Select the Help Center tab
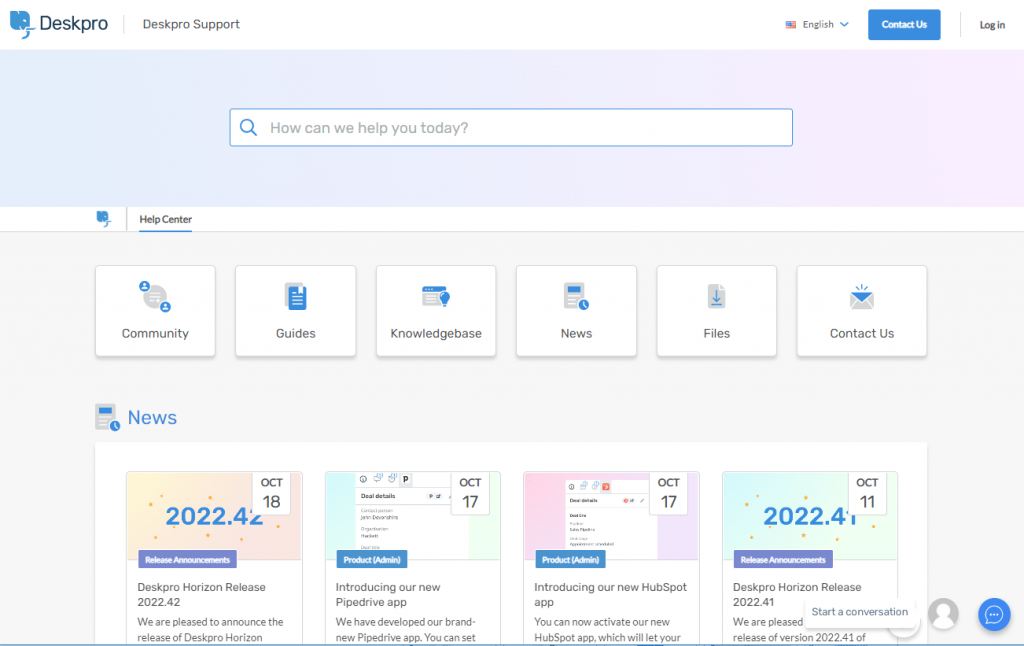 pos(165,219)
